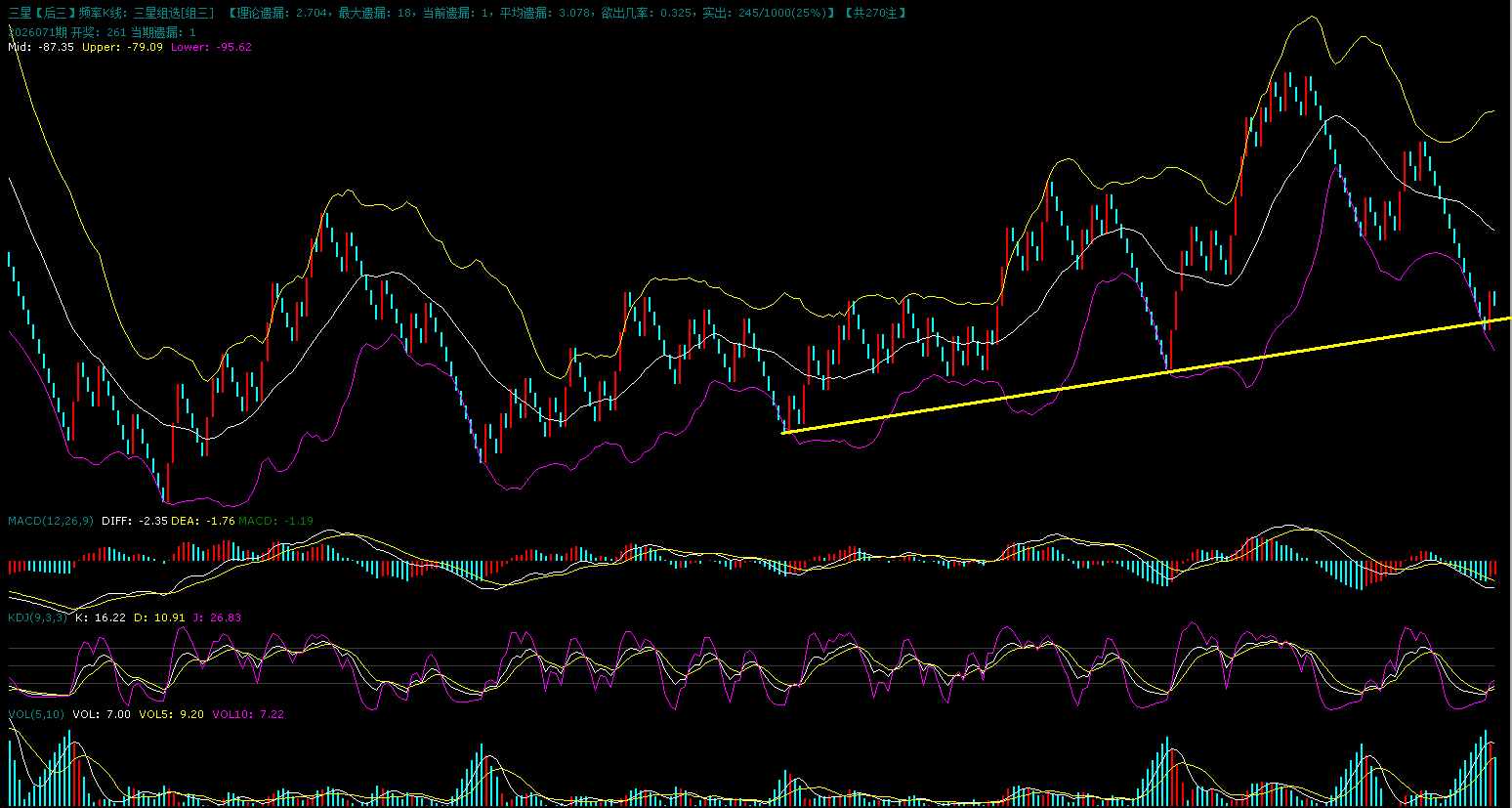The height and width of the screenshot is (808, 1512).
Task: Click the KDJ(9,3,3) indicator label
Action: (x=37, y=617)
